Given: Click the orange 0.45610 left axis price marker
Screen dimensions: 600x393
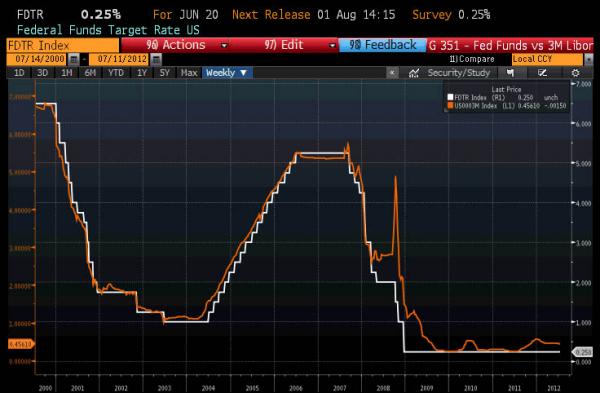Looking at the screenshot, I should pyautogui.click(x=21, y=344).
